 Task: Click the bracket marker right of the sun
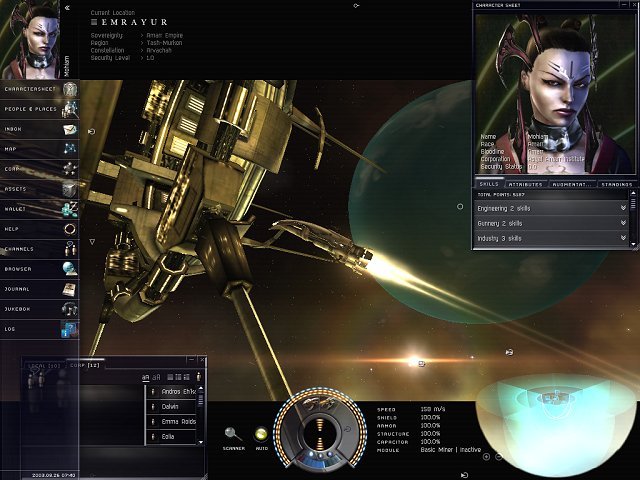click(x=509, y=352)
